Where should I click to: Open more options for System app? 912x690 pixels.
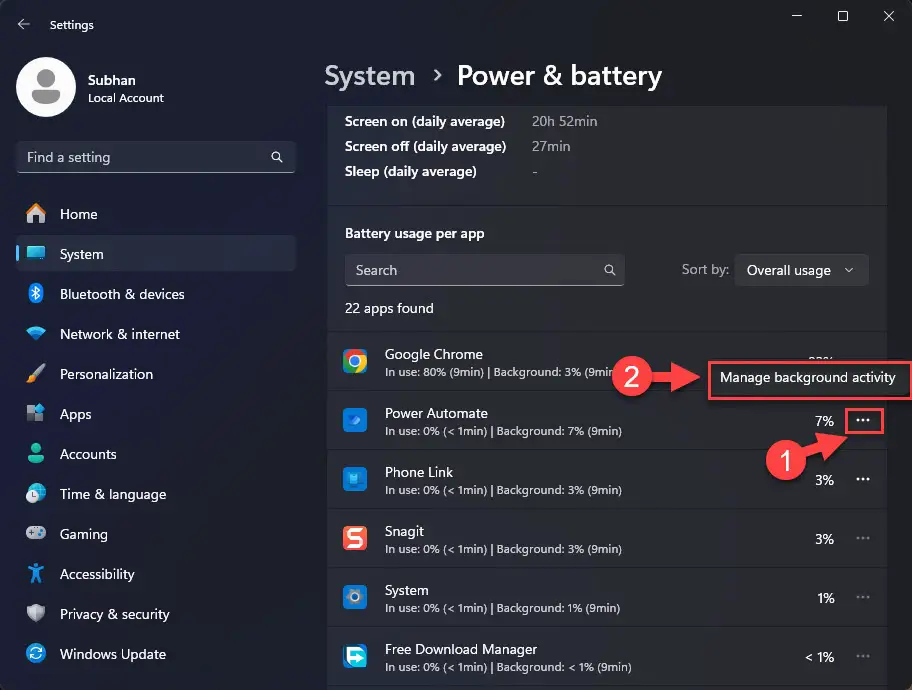(863, 597)
